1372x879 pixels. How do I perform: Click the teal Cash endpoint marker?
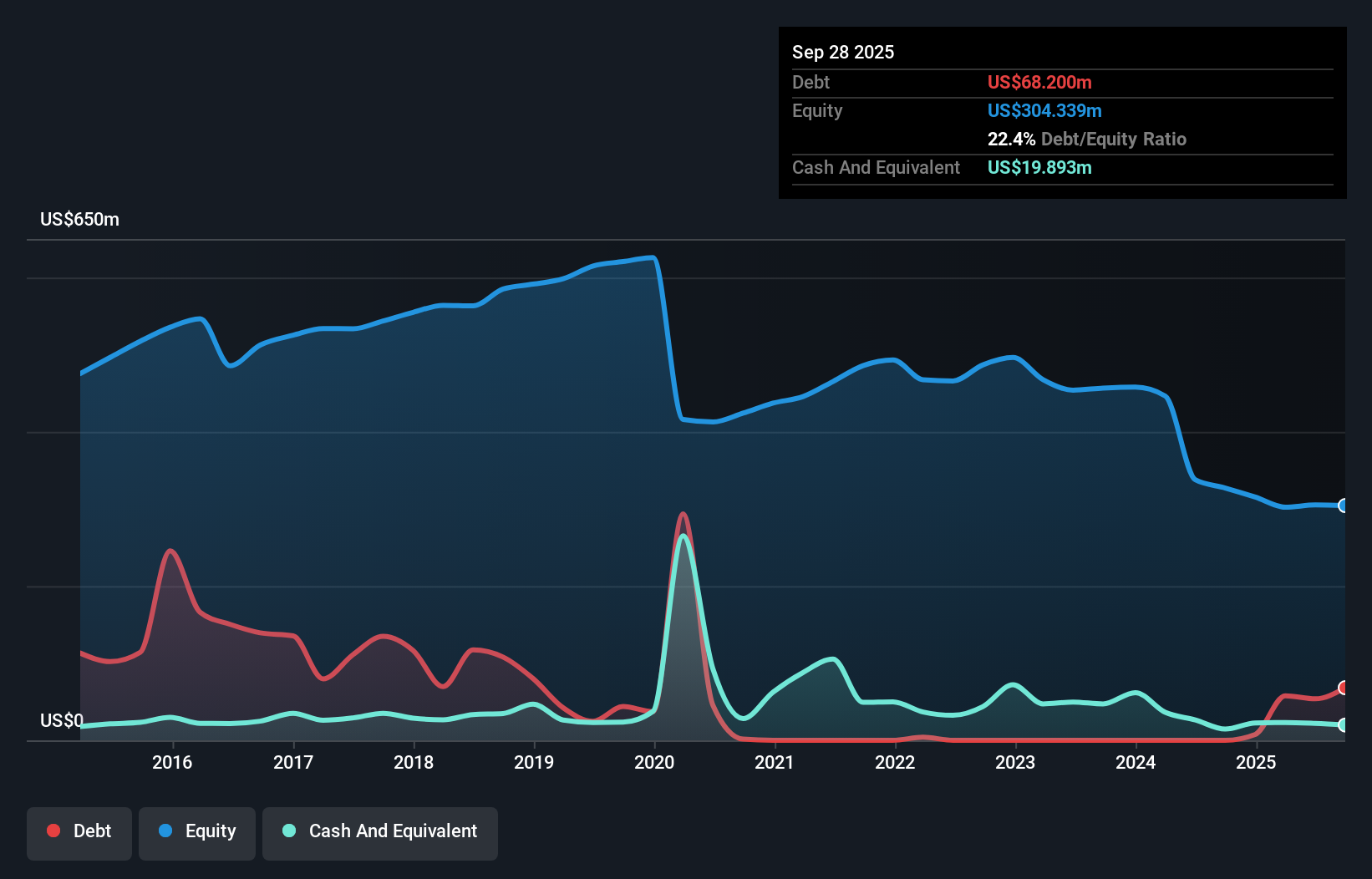(1344, 725)
